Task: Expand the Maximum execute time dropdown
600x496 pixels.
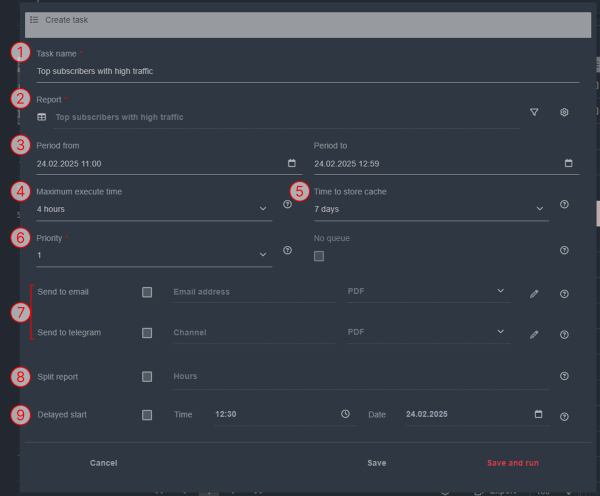Action: [x=263, y=209]
